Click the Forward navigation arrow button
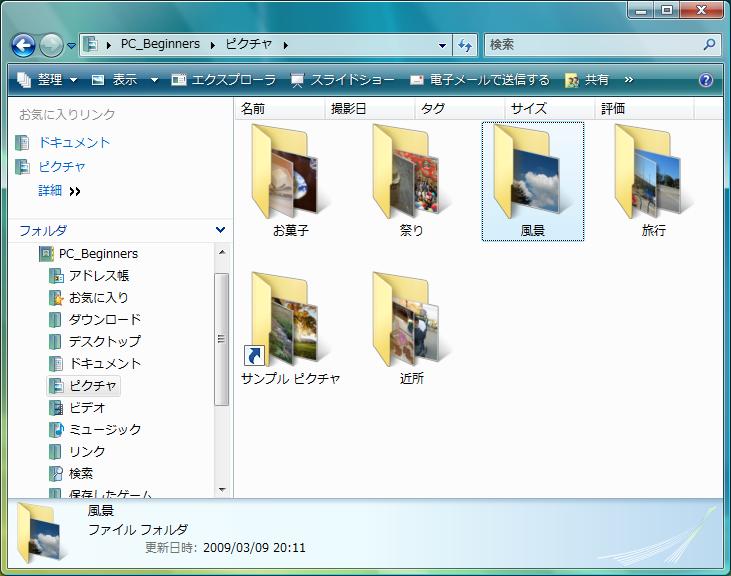This screenshot has height=576, width=731. 51,45
